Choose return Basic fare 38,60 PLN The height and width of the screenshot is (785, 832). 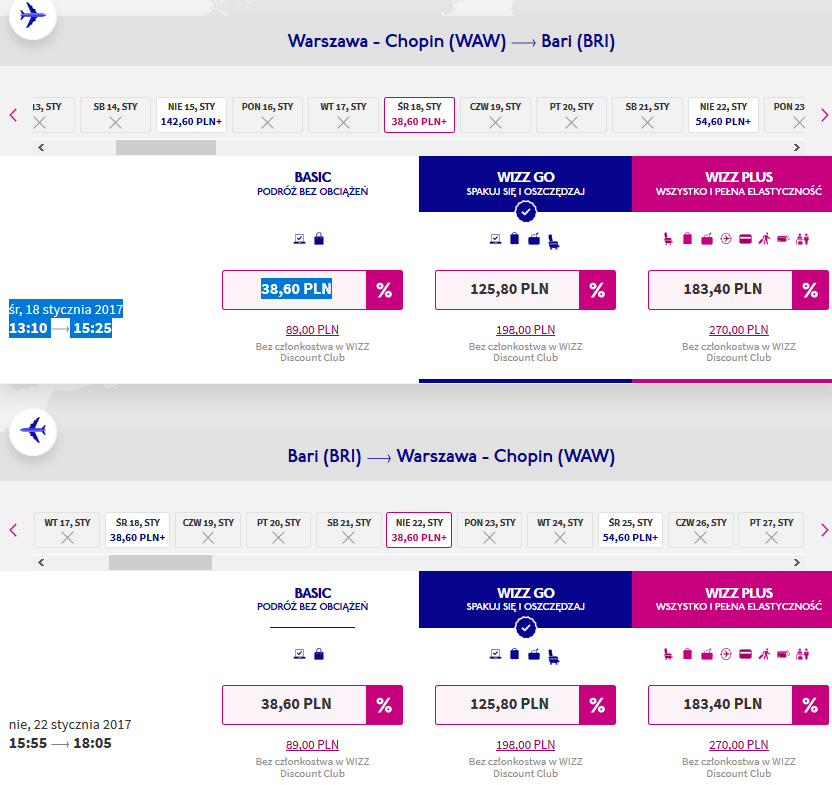tap(295, 705)
